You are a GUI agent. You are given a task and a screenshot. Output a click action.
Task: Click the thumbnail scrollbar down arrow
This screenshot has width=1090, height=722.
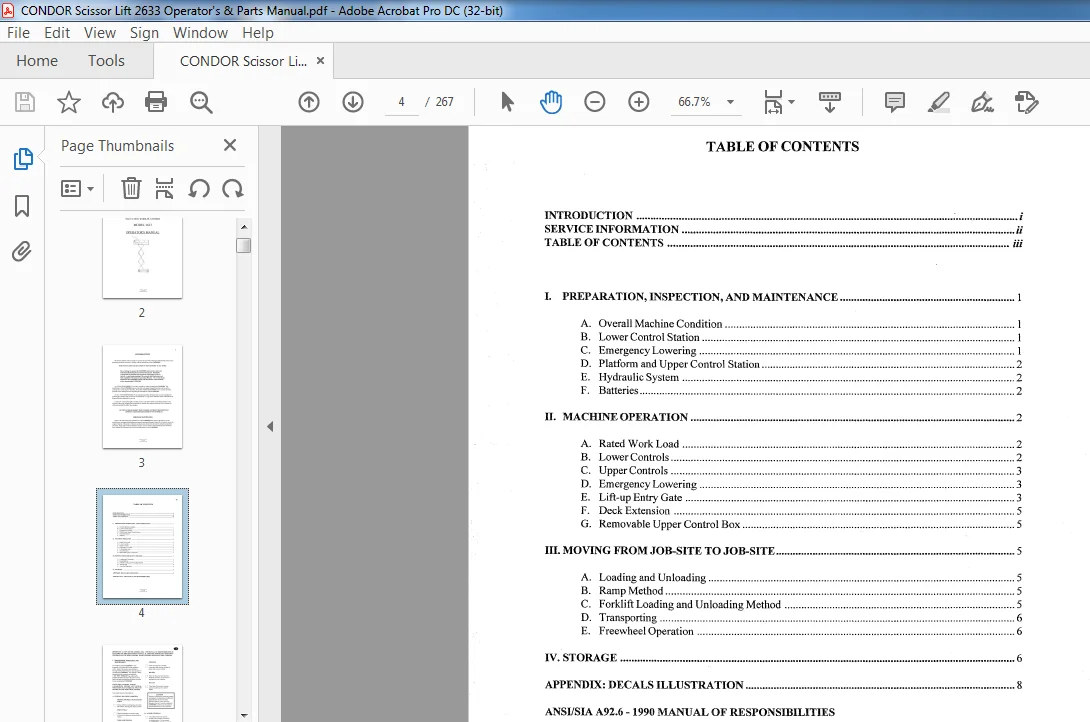(243, 715)
